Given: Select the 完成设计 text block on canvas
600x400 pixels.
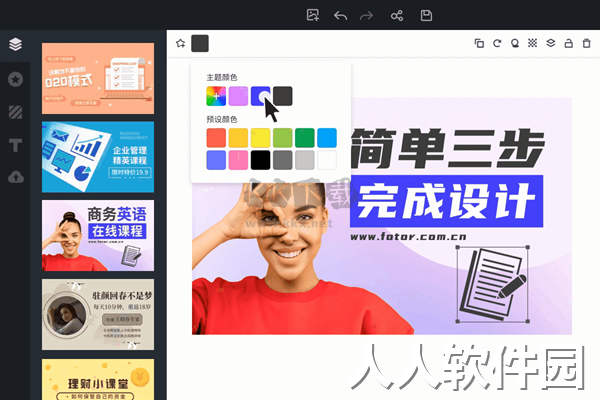Looking at the screenshot, I should (x=447, y=201).
